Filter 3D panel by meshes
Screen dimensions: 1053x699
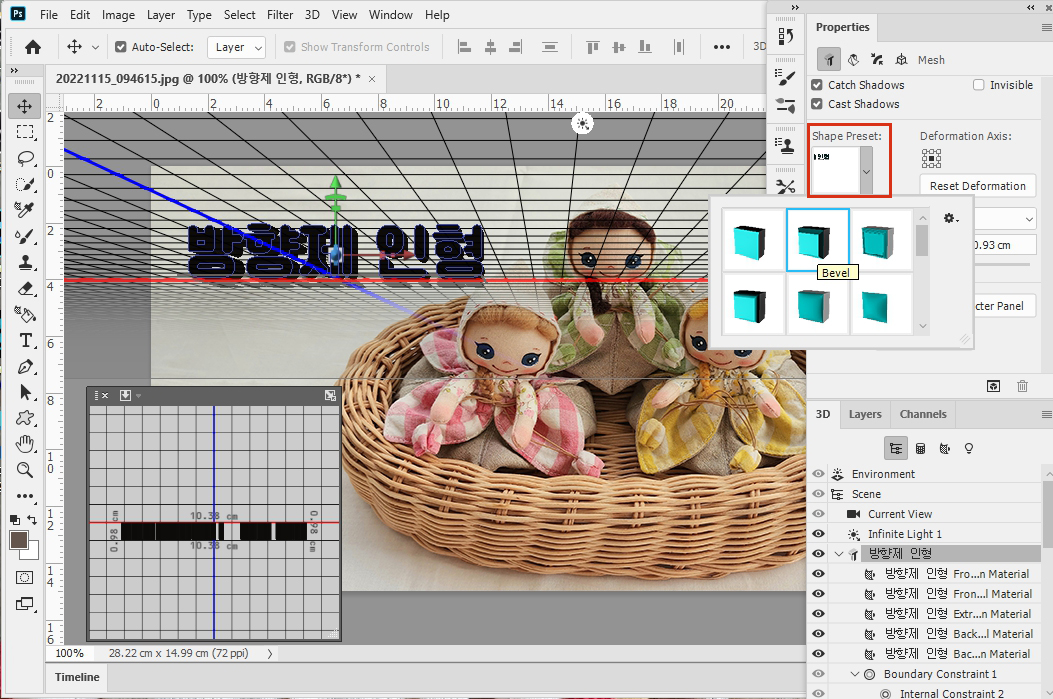pos(921,449)
